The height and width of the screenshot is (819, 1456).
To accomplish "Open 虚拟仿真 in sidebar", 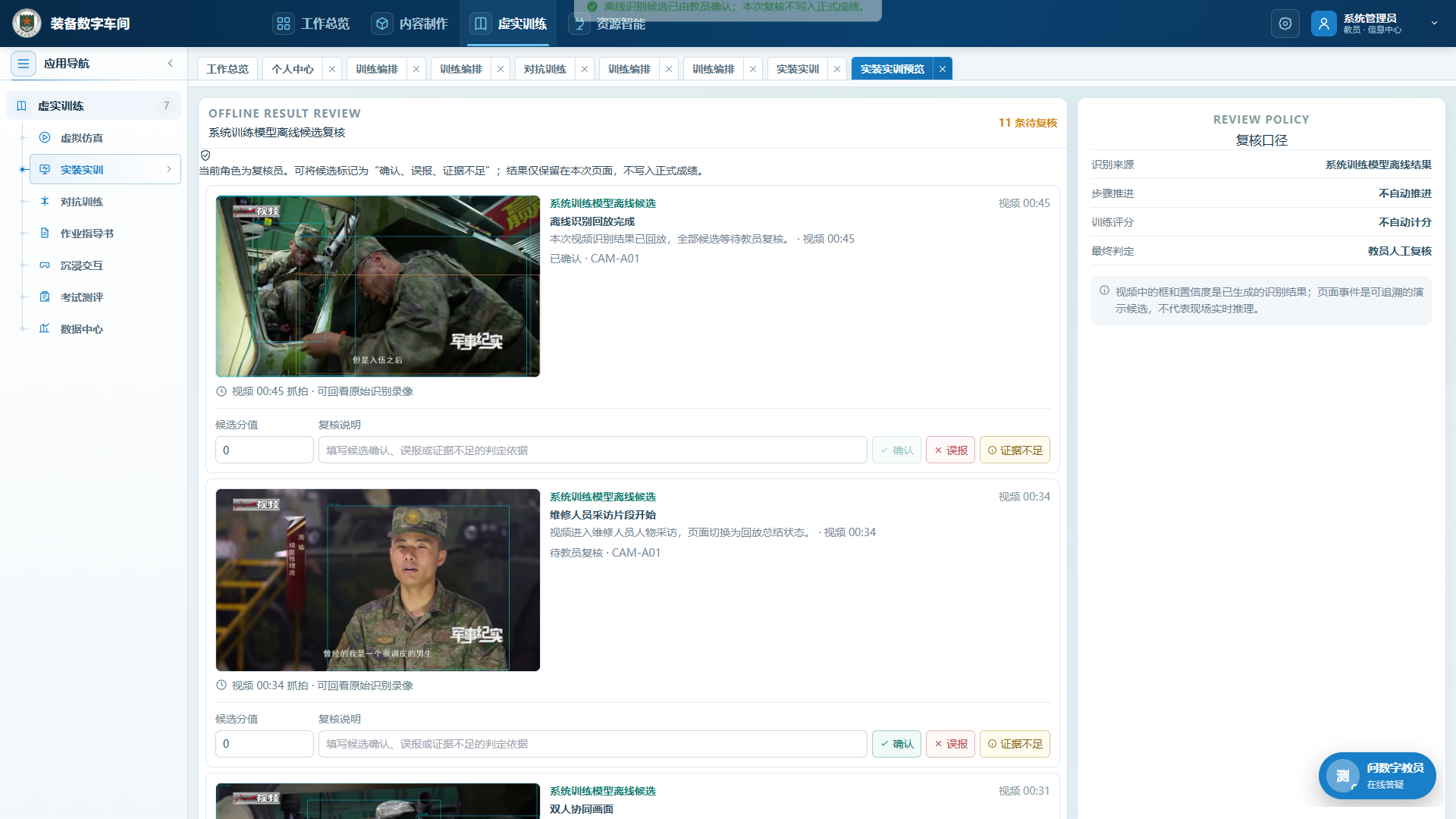I will 105,138.
